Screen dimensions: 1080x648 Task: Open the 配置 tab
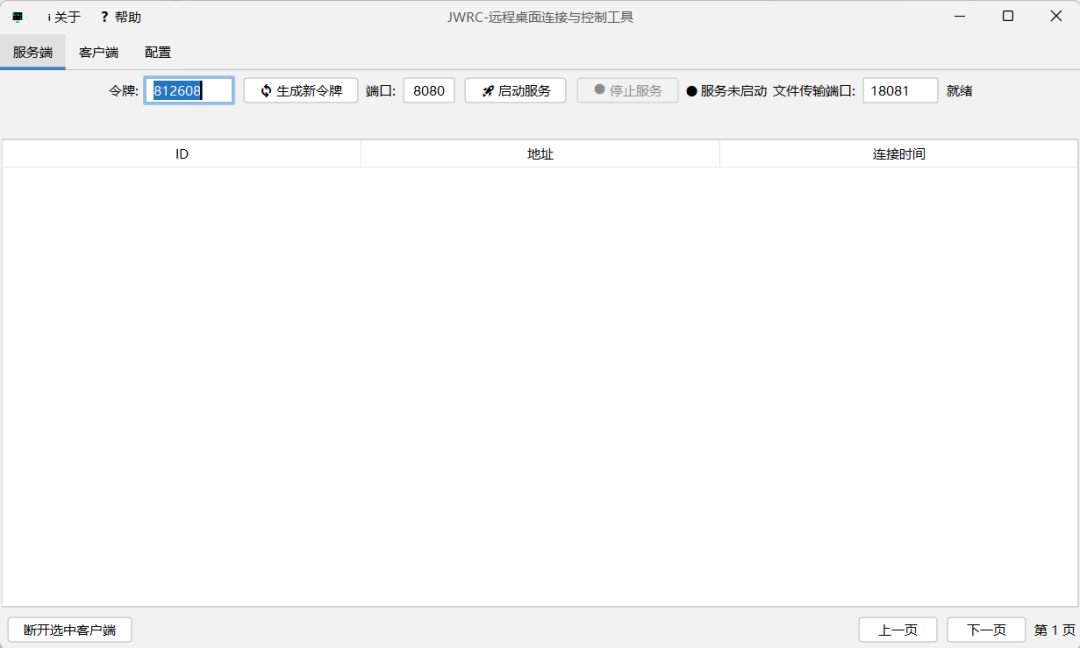tap(157, 52)
